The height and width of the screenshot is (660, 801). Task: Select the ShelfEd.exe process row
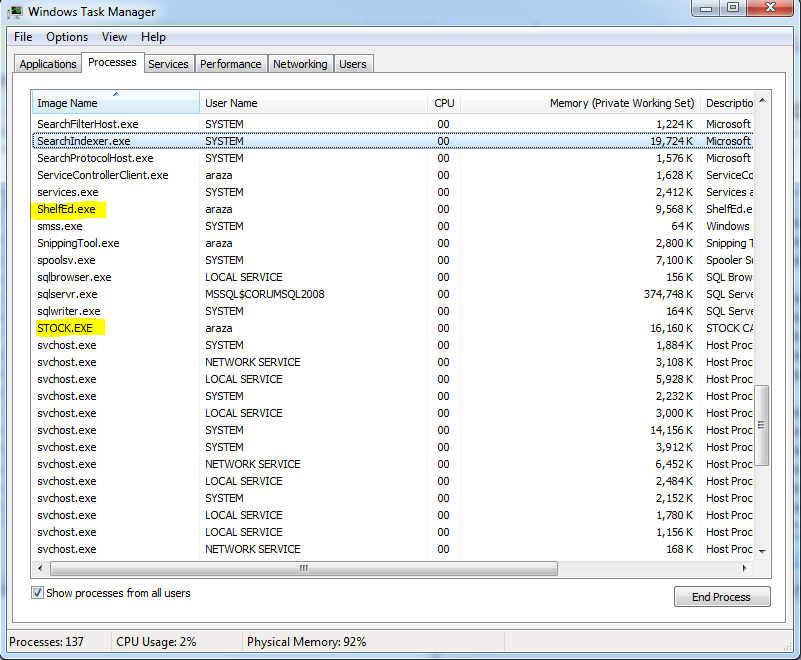[x=67, y=209]
